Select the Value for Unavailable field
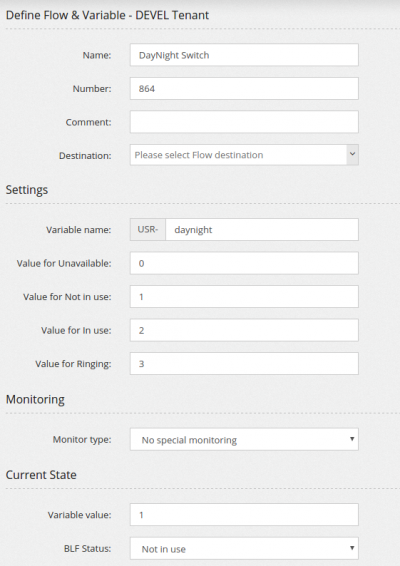The width and height of the screenshot is (400, 566). coord(244,263)
